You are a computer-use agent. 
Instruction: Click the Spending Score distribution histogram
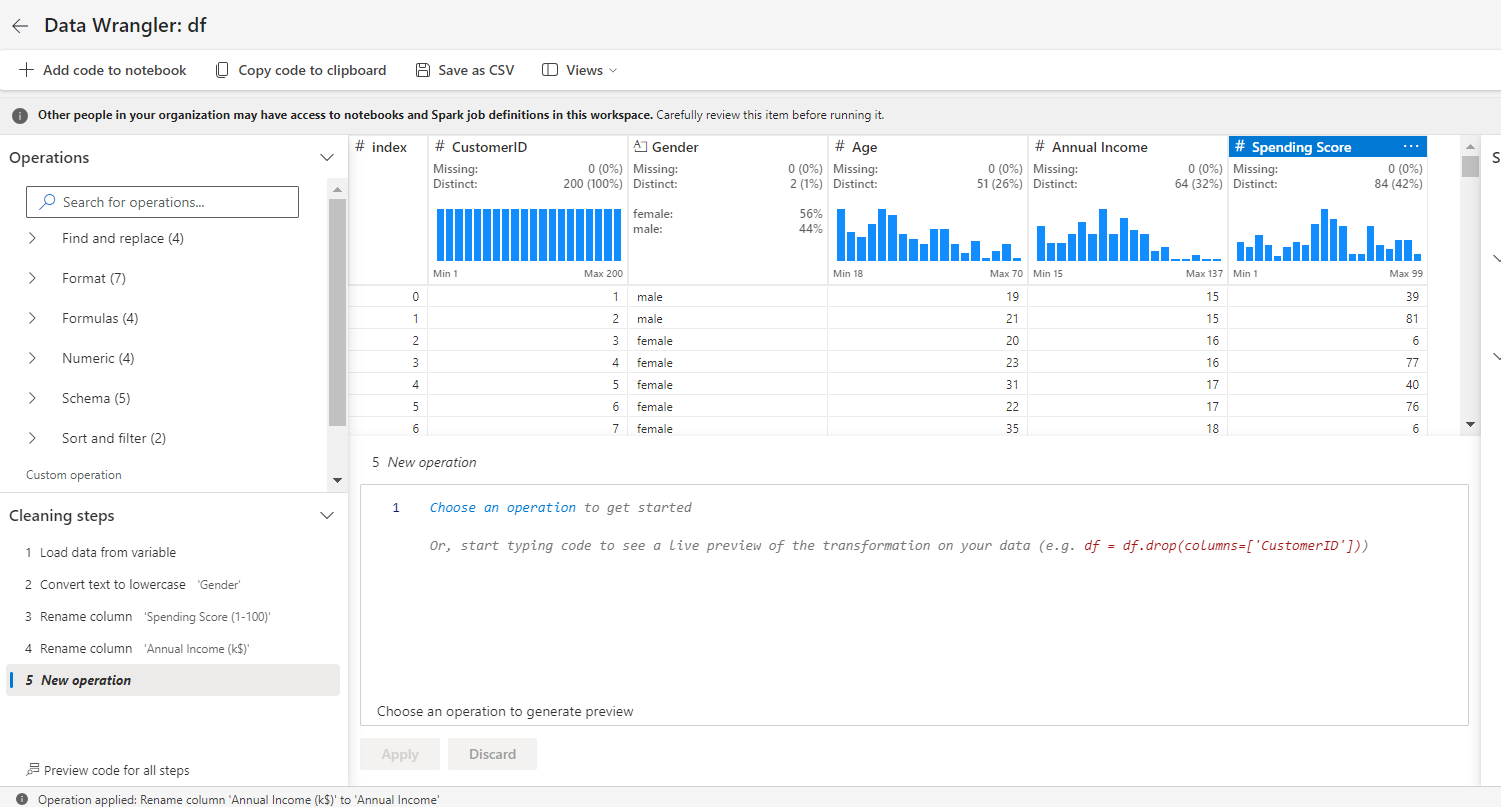click(1329, 235)
